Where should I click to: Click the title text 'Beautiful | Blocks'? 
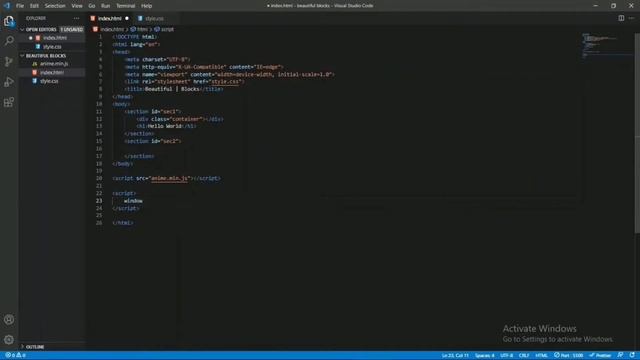click(x=172, y=89)
